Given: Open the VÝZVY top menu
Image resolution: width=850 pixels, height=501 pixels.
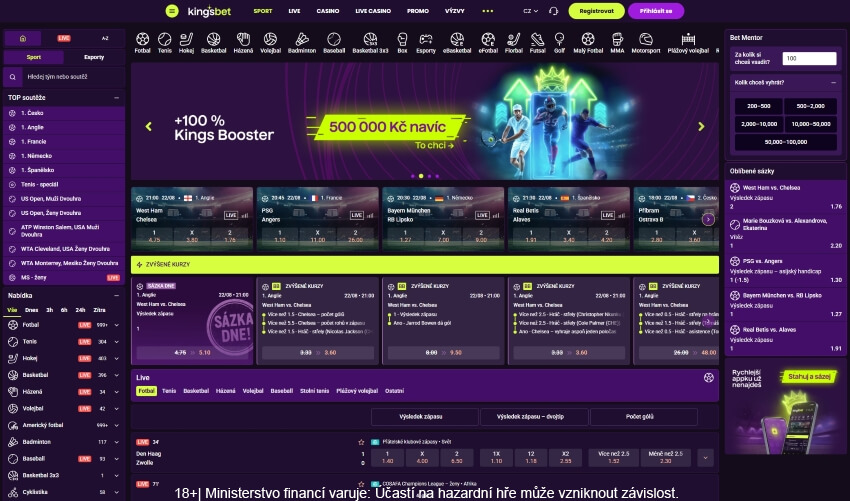Looking at the screenshot, I should tap(454, 11).
